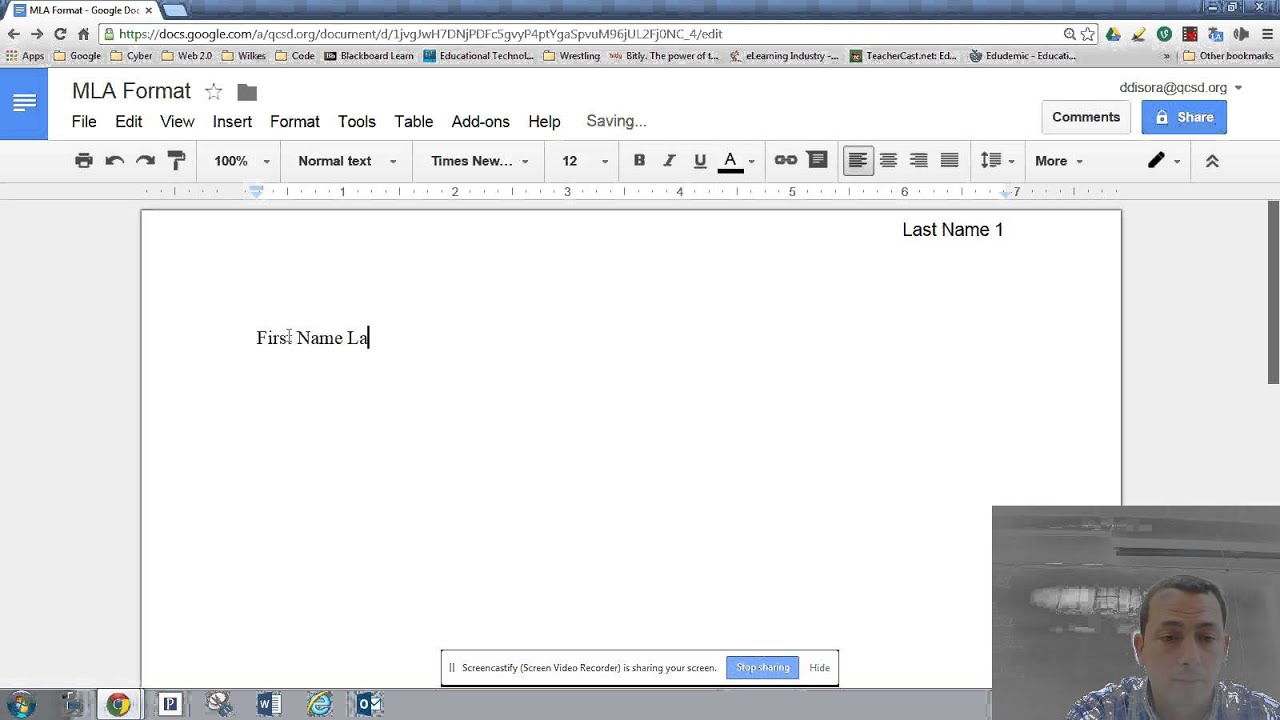Open Microsoft Word from the taskbar

(x=269, y=705)
